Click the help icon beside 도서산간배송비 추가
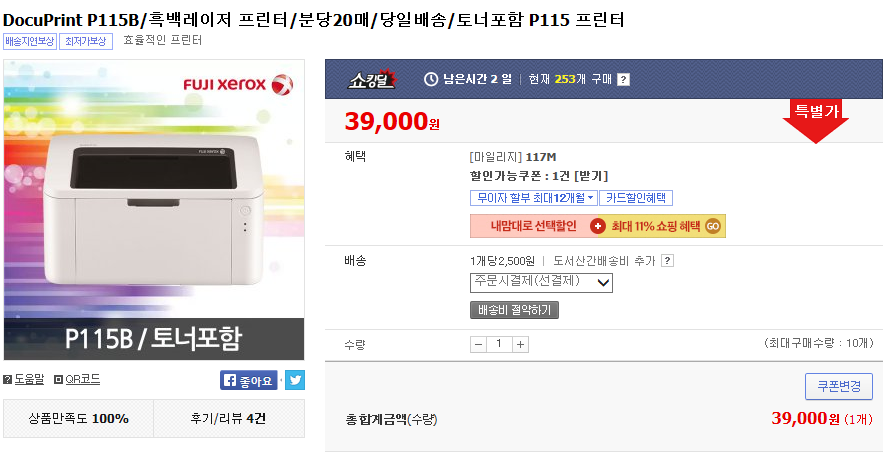 [667, 261]
